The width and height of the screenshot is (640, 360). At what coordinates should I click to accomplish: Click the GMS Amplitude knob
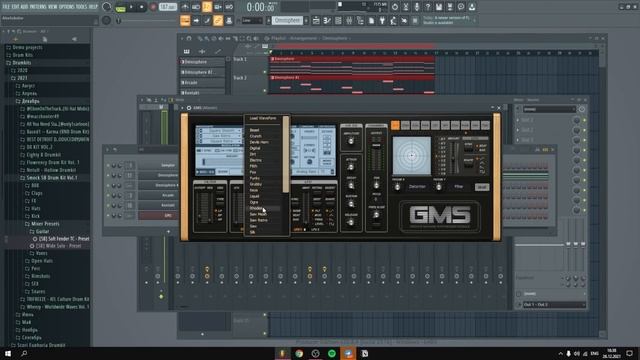[351, 141]
